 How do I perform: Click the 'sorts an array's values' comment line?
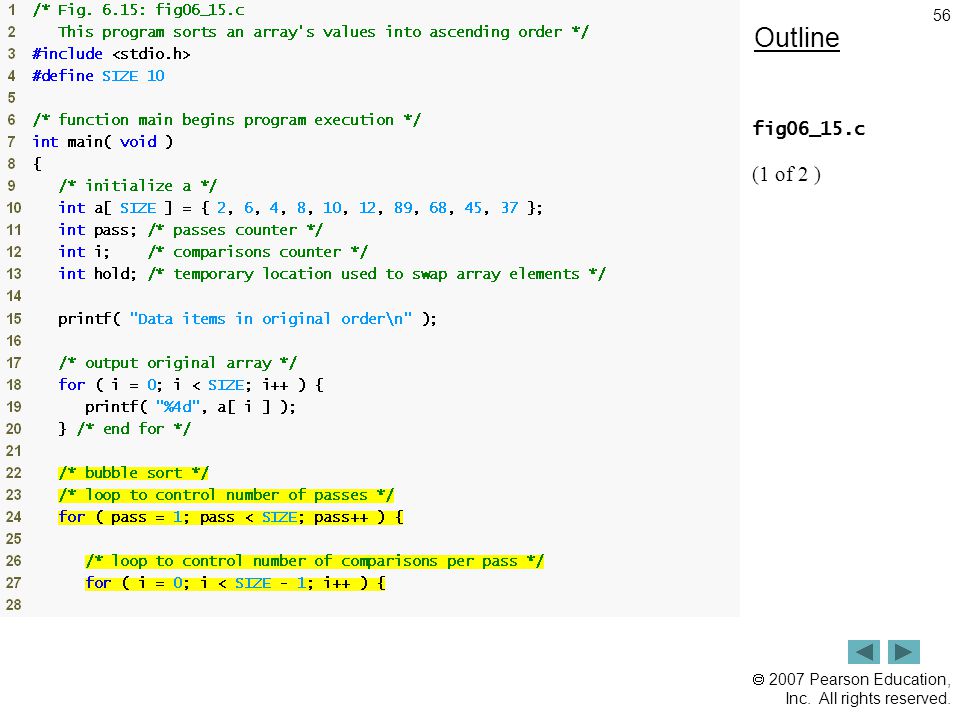[323, 32]
